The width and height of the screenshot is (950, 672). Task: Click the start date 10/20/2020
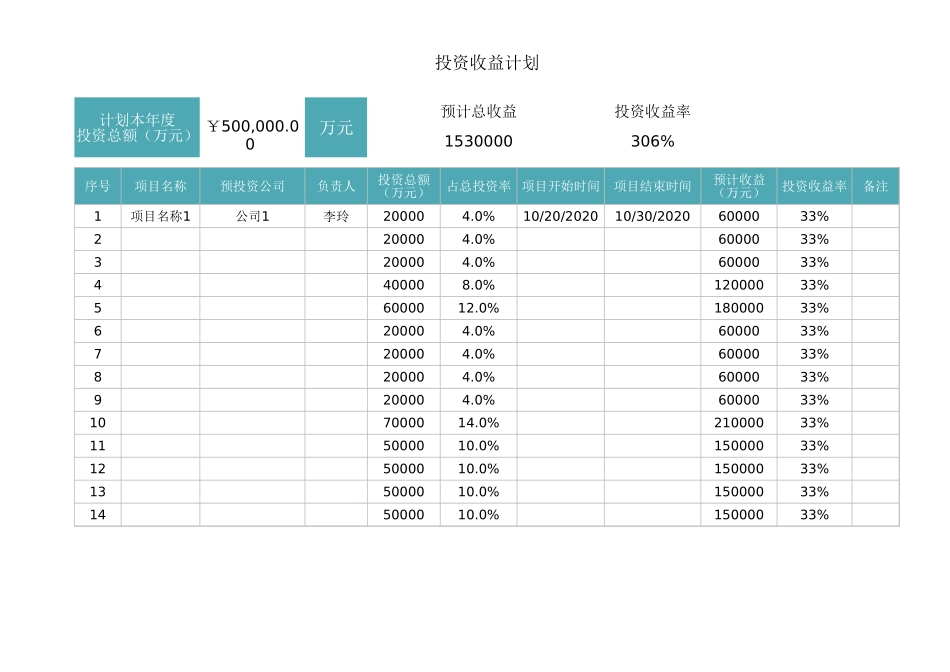tap(560, 216)
